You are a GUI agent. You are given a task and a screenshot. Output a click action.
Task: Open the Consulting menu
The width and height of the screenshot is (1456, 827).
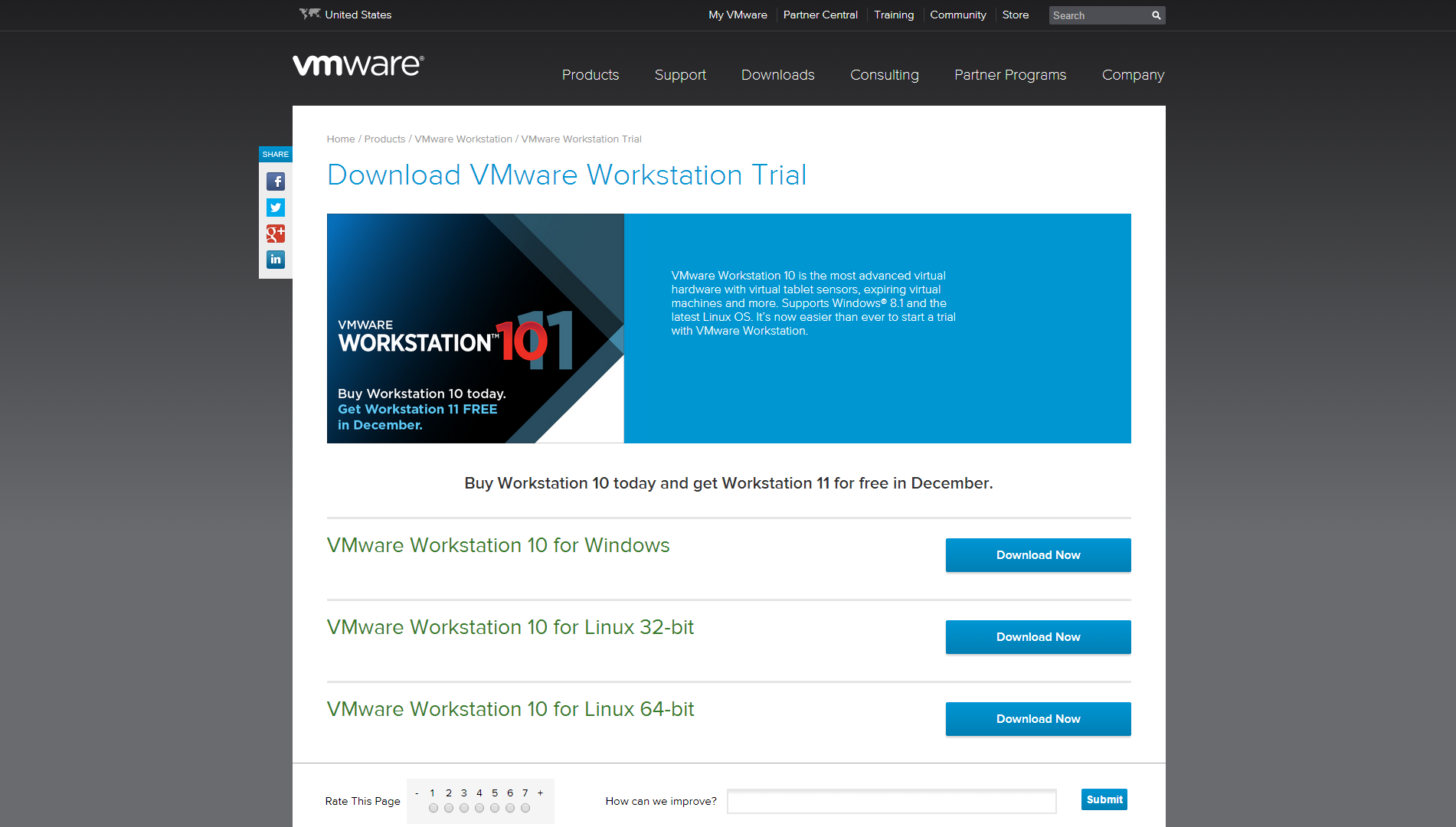885,75
